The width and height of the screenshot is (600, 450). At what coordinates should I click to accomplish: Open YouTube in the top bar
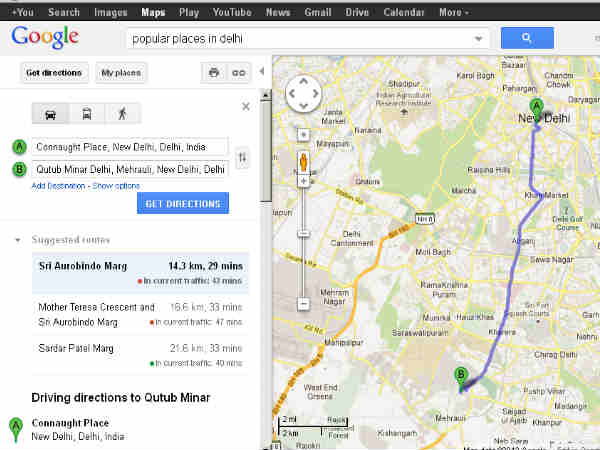pyautogui.click(x=232, y=12)
